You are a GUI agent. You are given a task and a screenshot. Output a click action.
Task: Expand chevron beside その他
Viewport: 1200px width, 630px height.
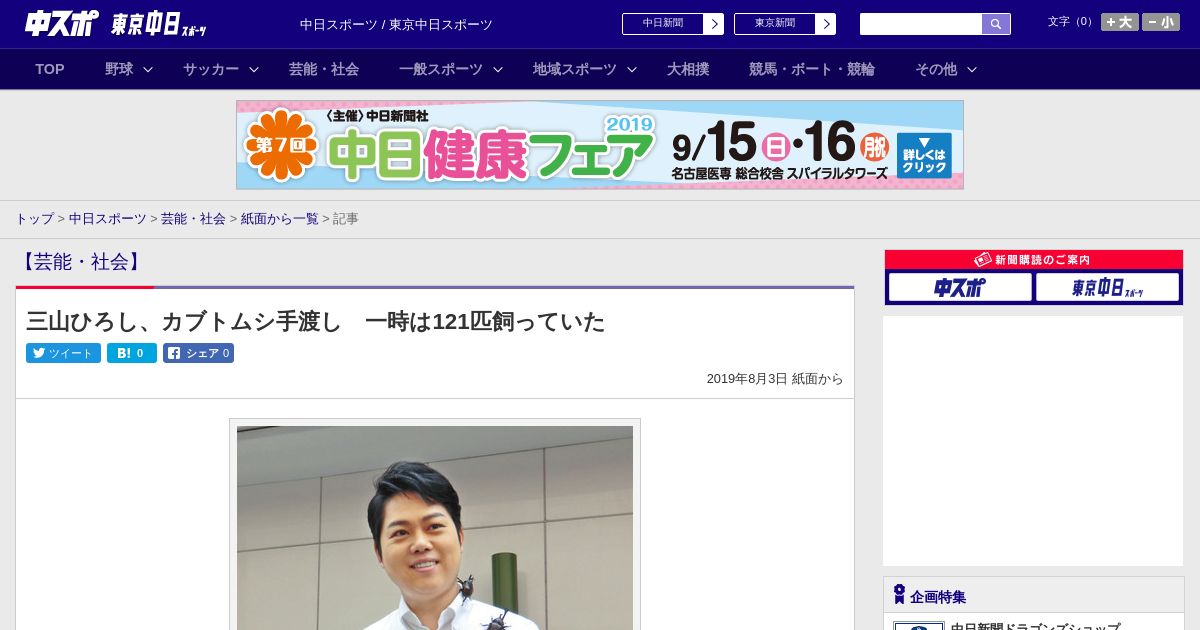[x=972, y=70]
